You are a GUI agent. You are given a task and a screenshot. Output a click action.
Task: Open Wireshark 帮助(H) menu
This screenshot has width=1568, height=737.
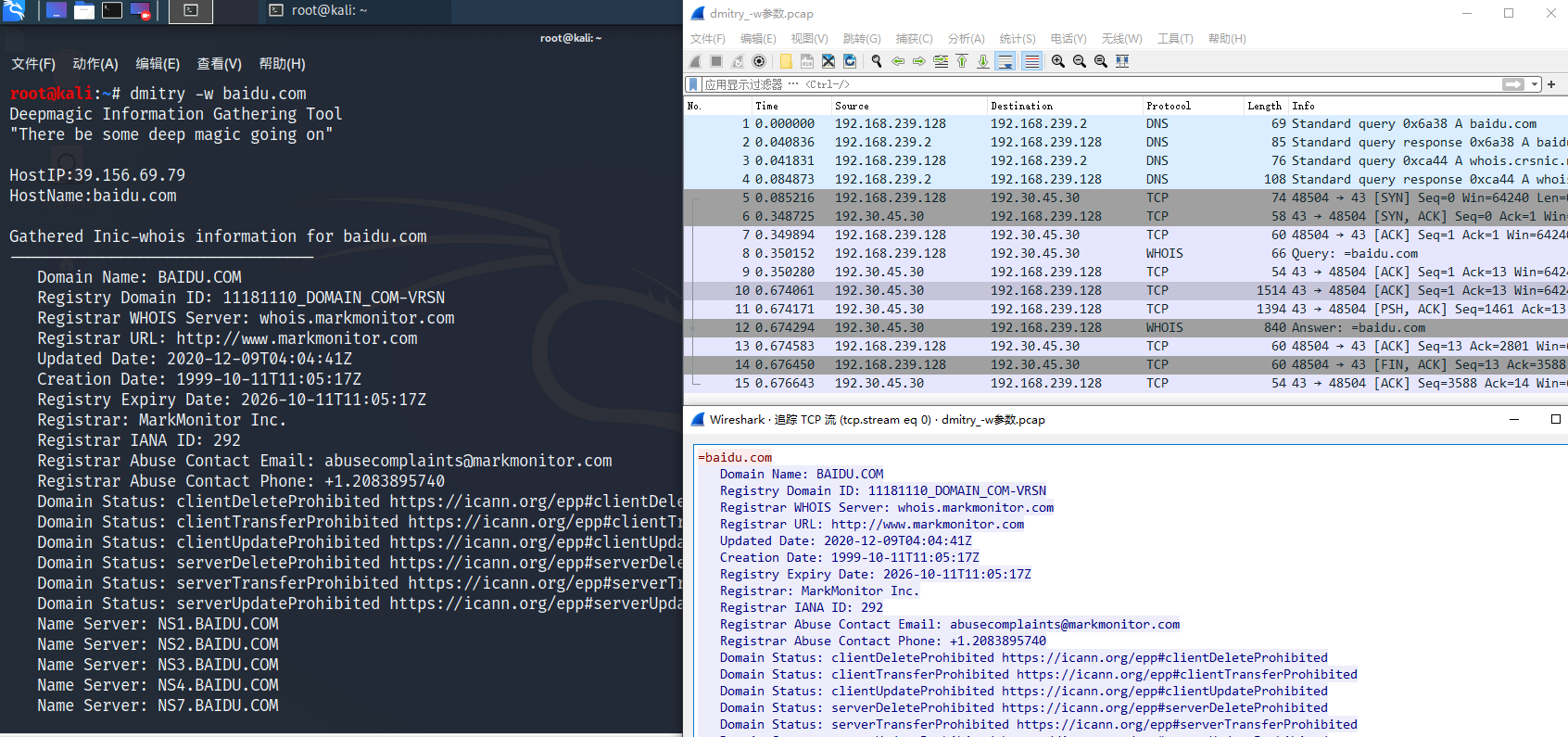(x=1227, y=39)
